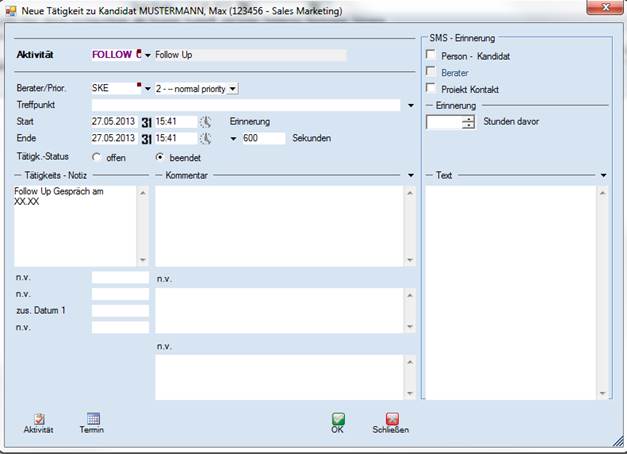Open the Ende date calendar picker
The height and width of the screenshot is (454, 627).
coord(146,138)
